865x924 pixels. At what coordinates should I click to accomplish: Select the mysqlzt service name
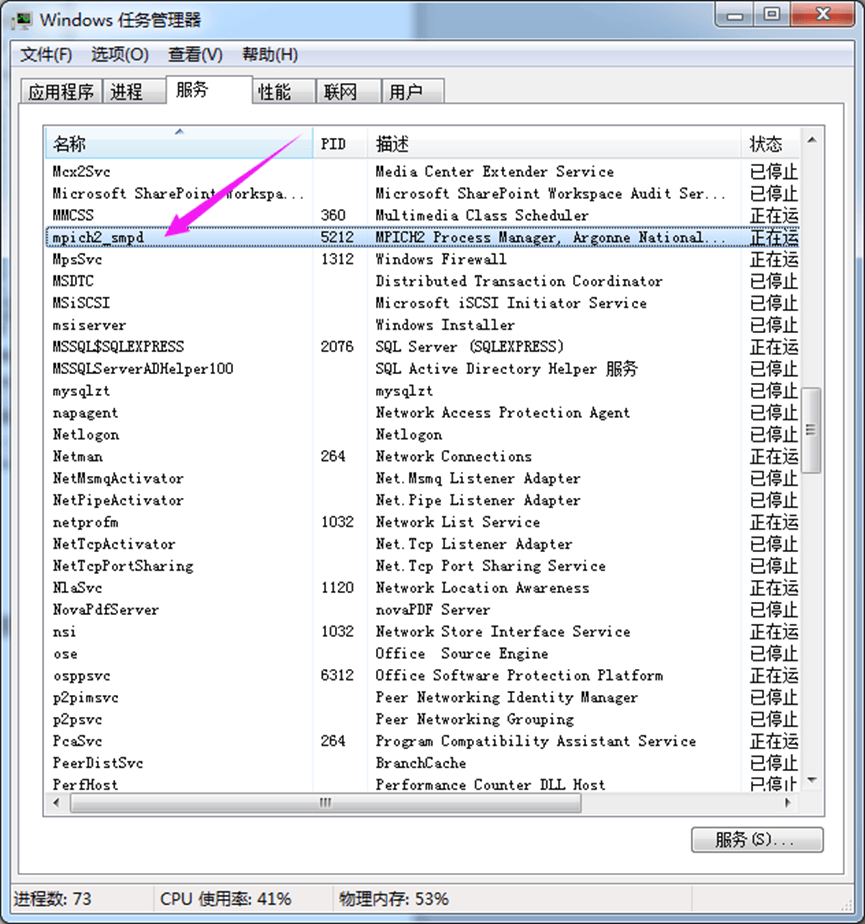coord(81,391)
